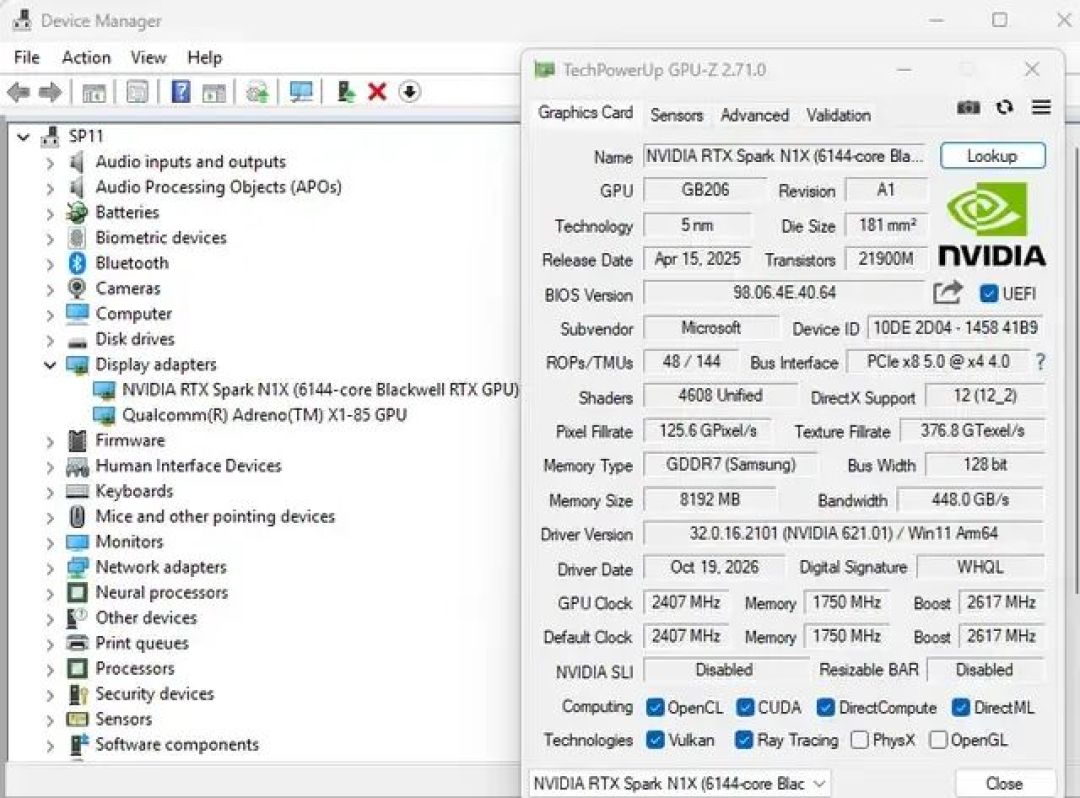Expand the Keyboards node

pos(50,492)
